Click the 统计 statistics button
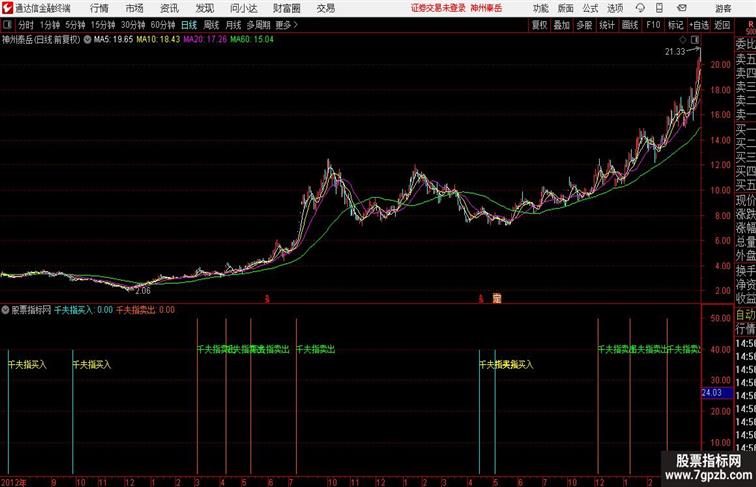Viewport: 756px width, 487px height. (607, 25)
